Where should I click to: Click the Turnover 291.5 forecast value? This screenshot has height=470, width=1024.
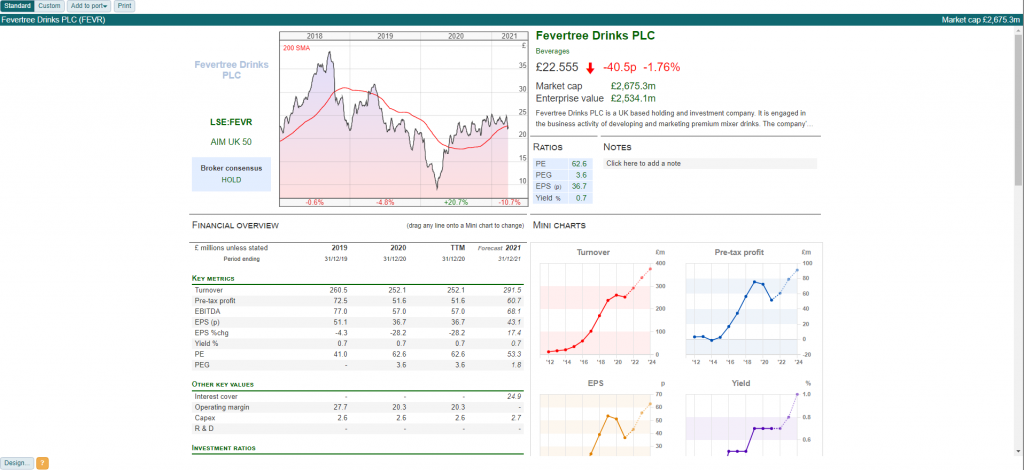tap(513, 290)
